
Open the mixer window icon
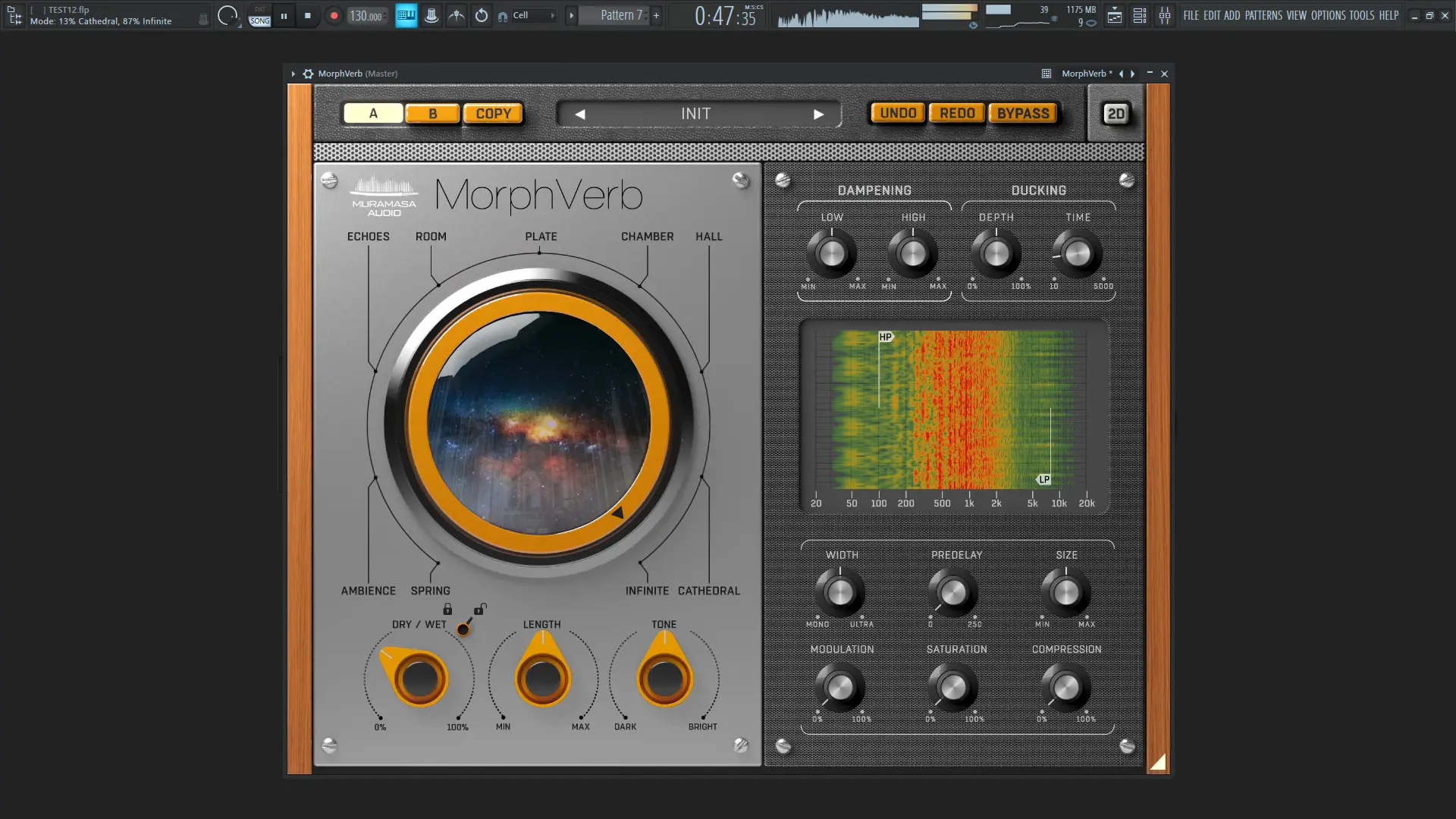tap(1165, 15)
